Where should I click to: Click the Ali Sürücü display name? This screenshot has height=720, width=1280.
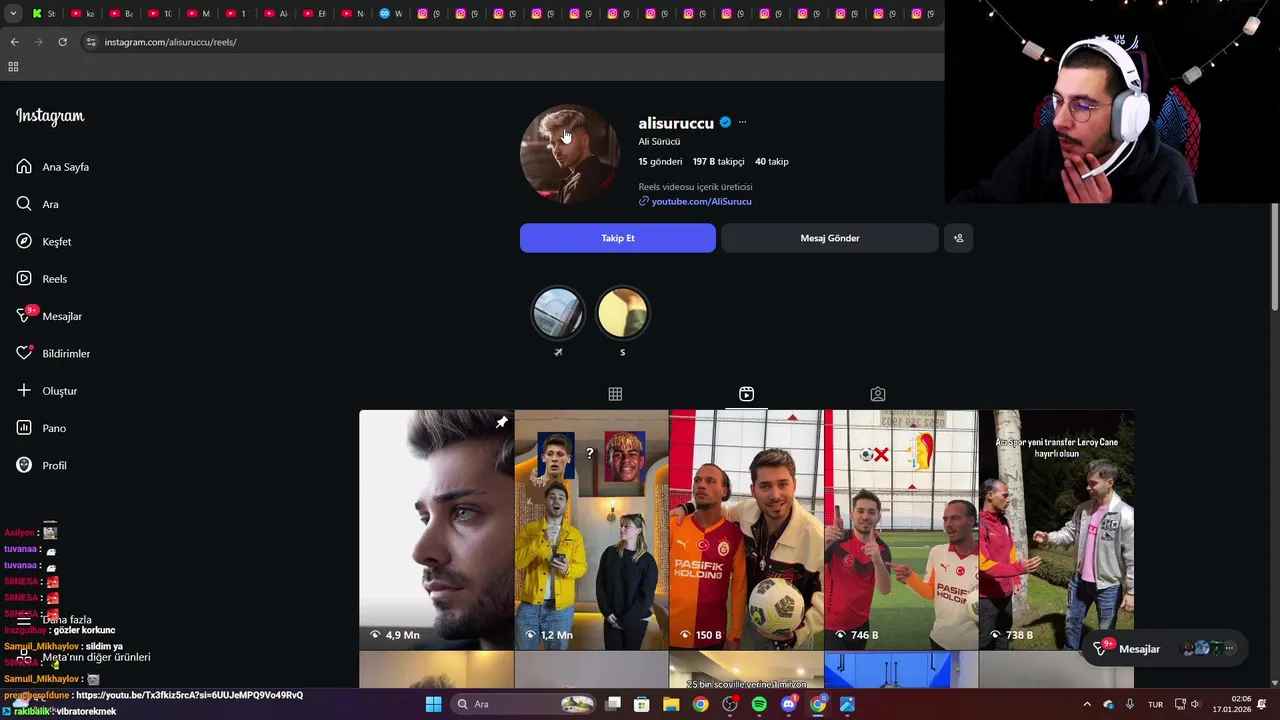pos(659,141)
